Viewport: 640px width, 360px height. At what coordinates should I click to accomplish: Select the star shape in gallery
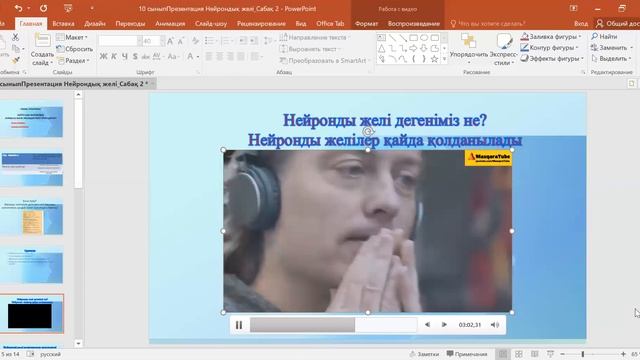(434, 59)
